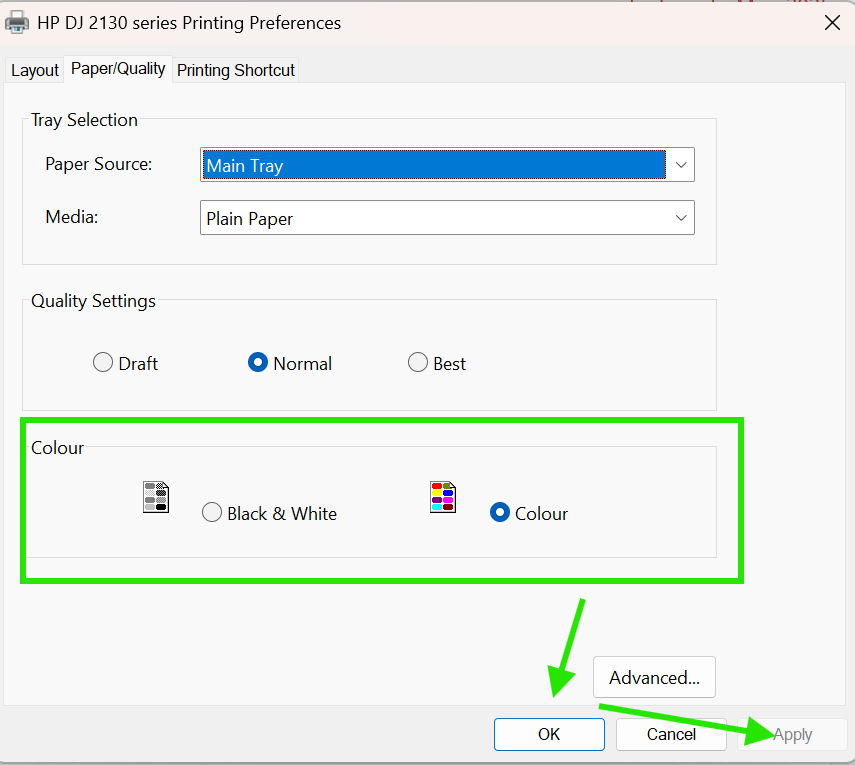Click the Paper Source: label
The image size is (855, 765).
coord(99,164)
